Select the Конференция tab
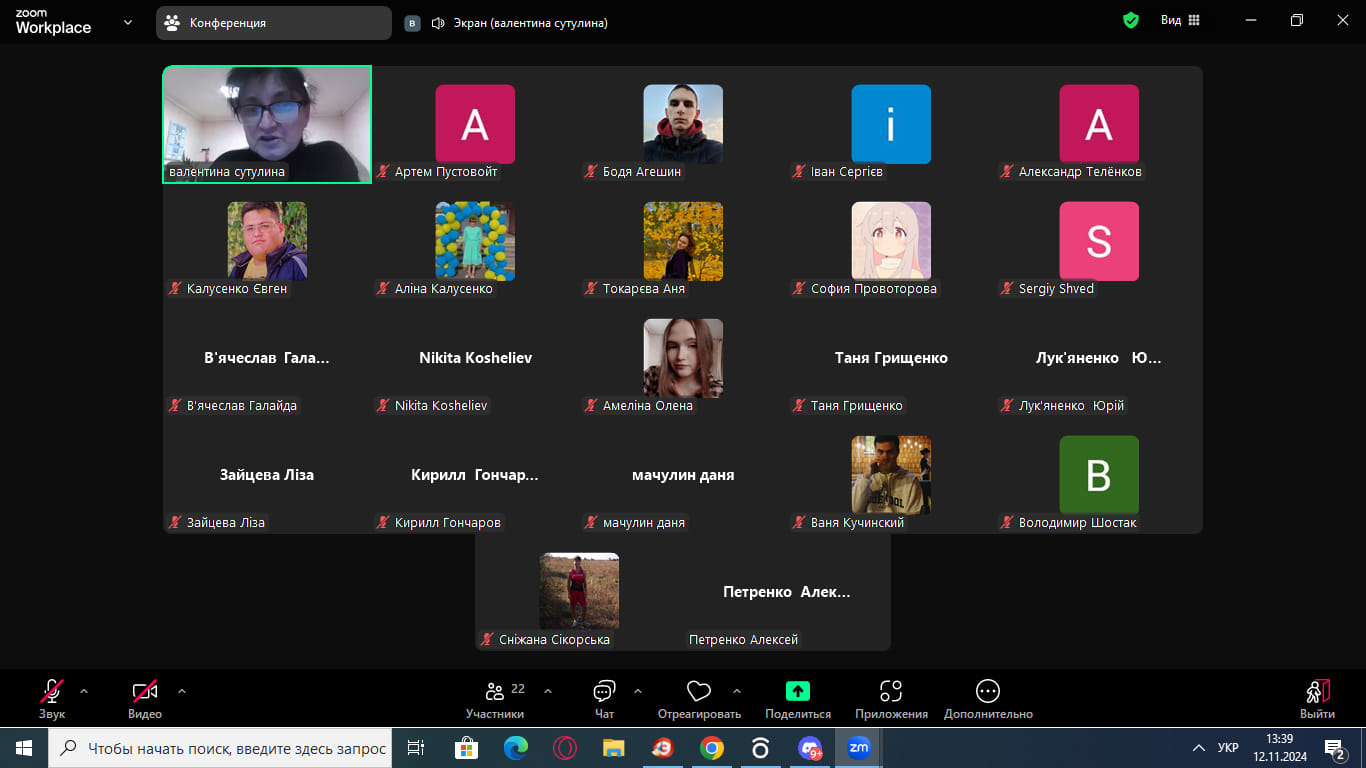This screenshot has height=768, width=1366. click(x=273, y=23)
